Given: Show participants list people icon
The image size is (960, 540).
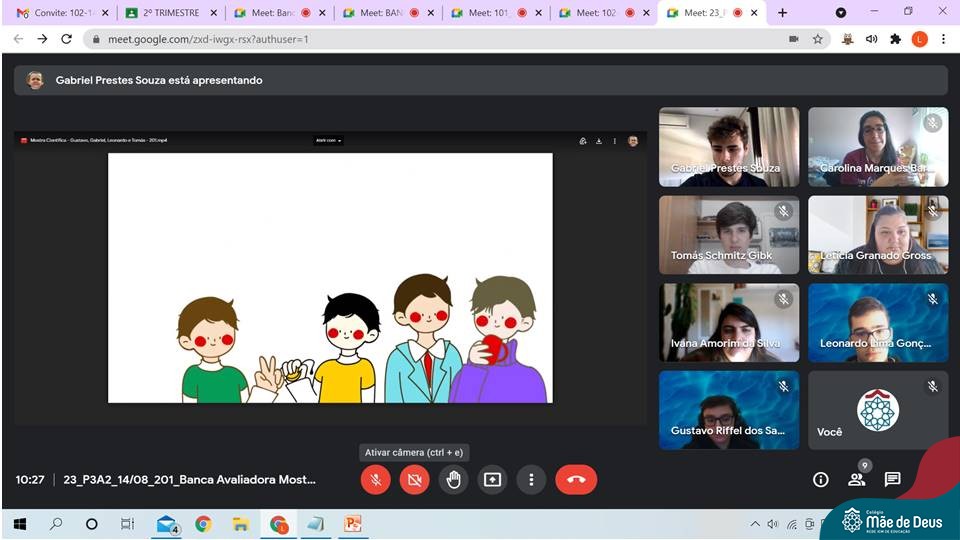Looking at the screenshot, I should (856, 480).
